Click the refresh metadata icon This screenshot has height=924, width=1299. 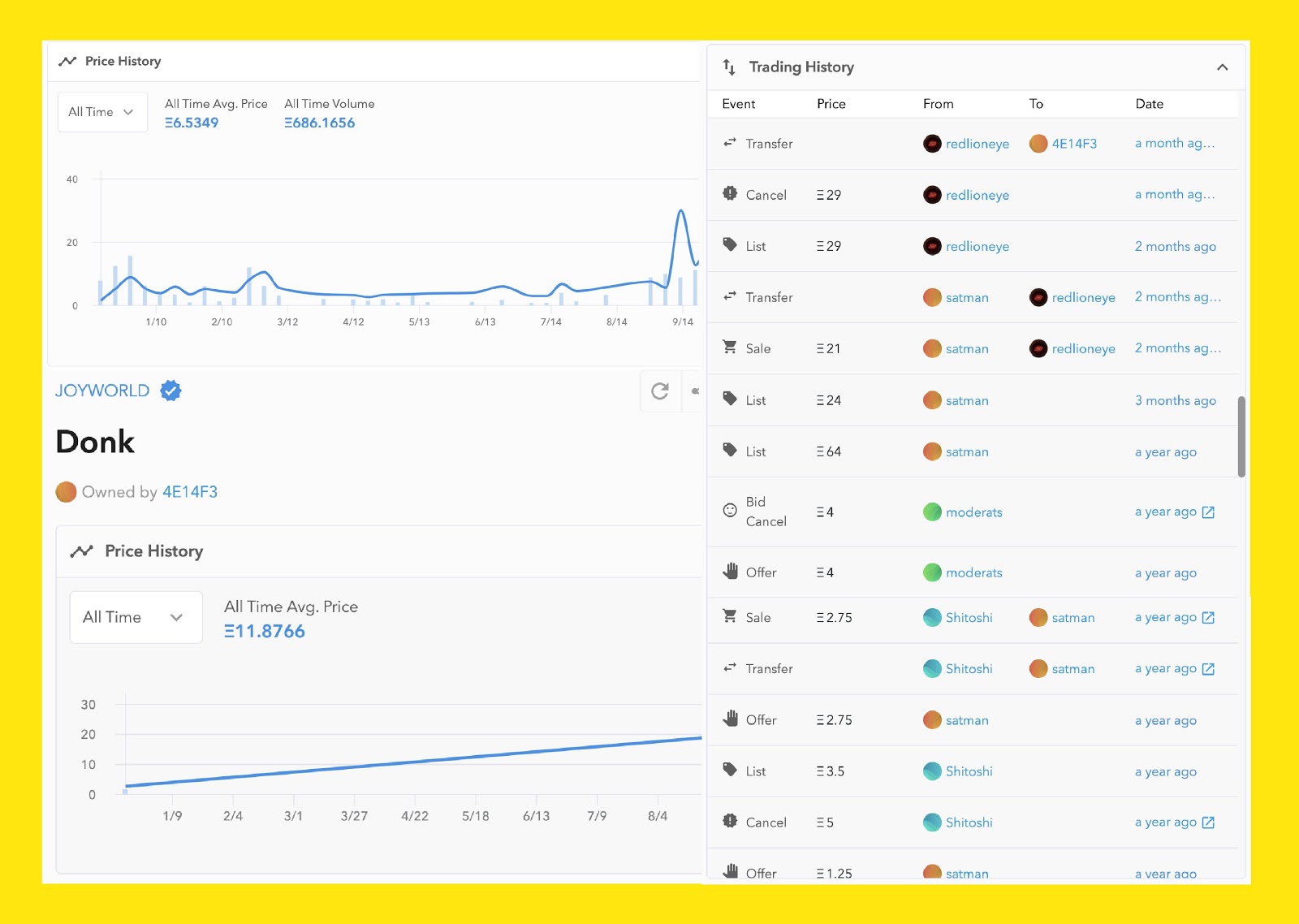coord(660,391)
